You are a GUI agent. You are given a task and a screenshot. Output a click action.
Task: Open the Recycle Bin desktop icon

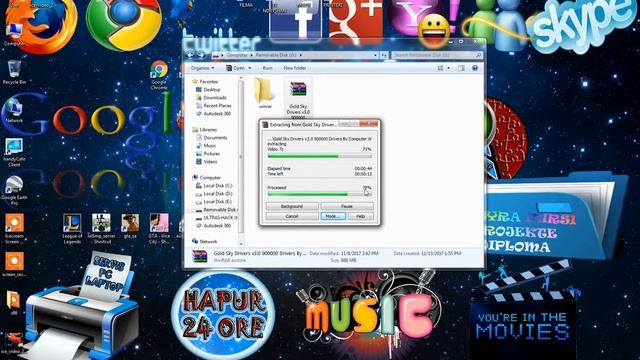[14, 73]
